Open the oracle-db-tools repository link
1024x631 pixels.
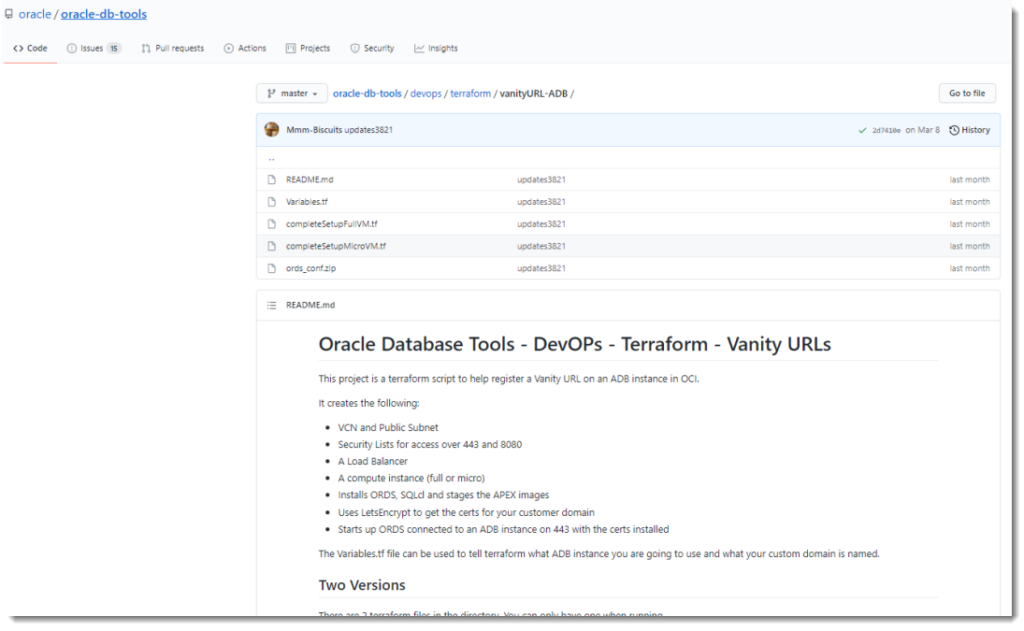click(x=104, y=15)
